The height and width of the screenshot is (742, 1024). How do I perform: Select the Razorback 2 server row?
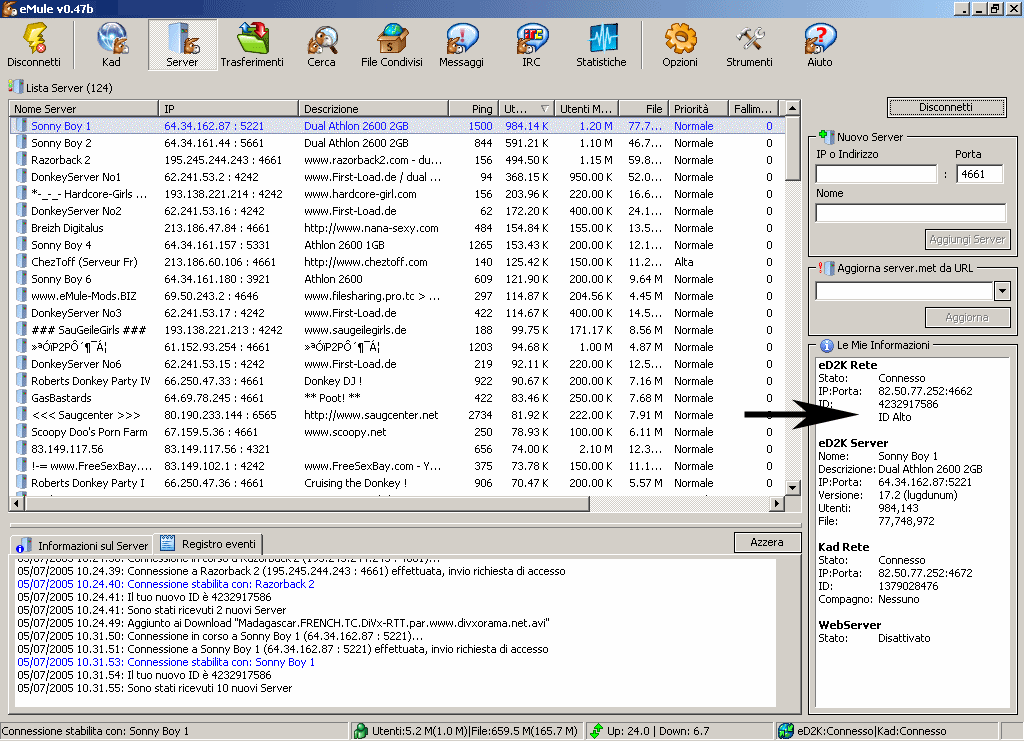click(61, 160)
